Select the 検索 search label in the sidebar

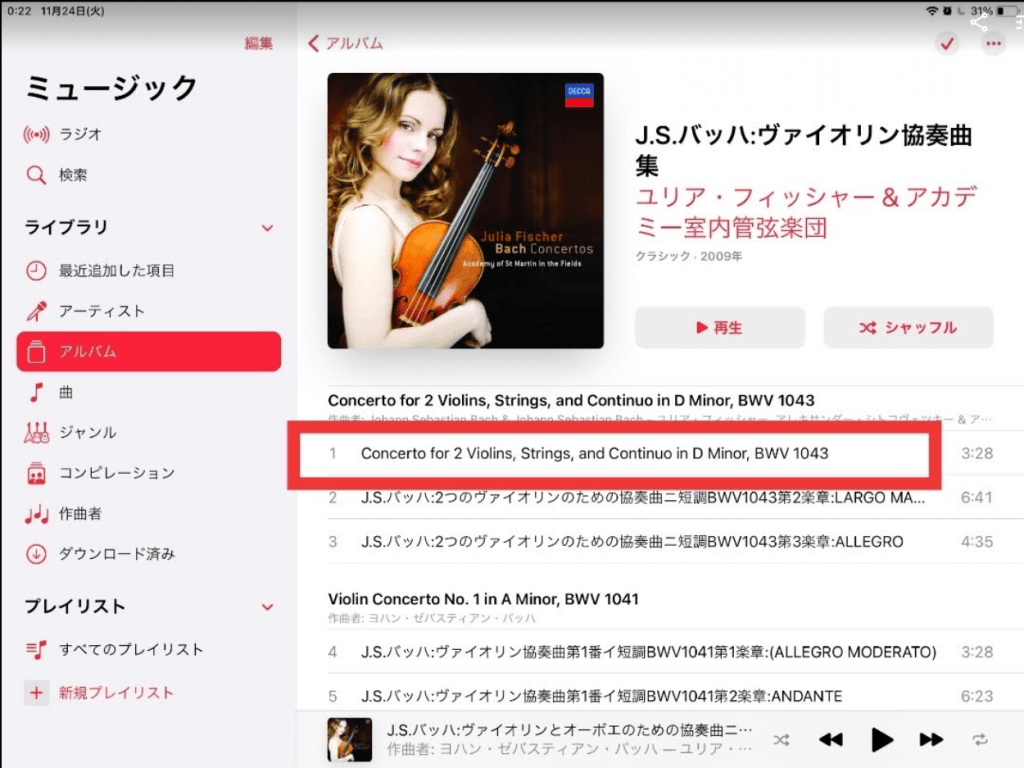coord(73,175)
